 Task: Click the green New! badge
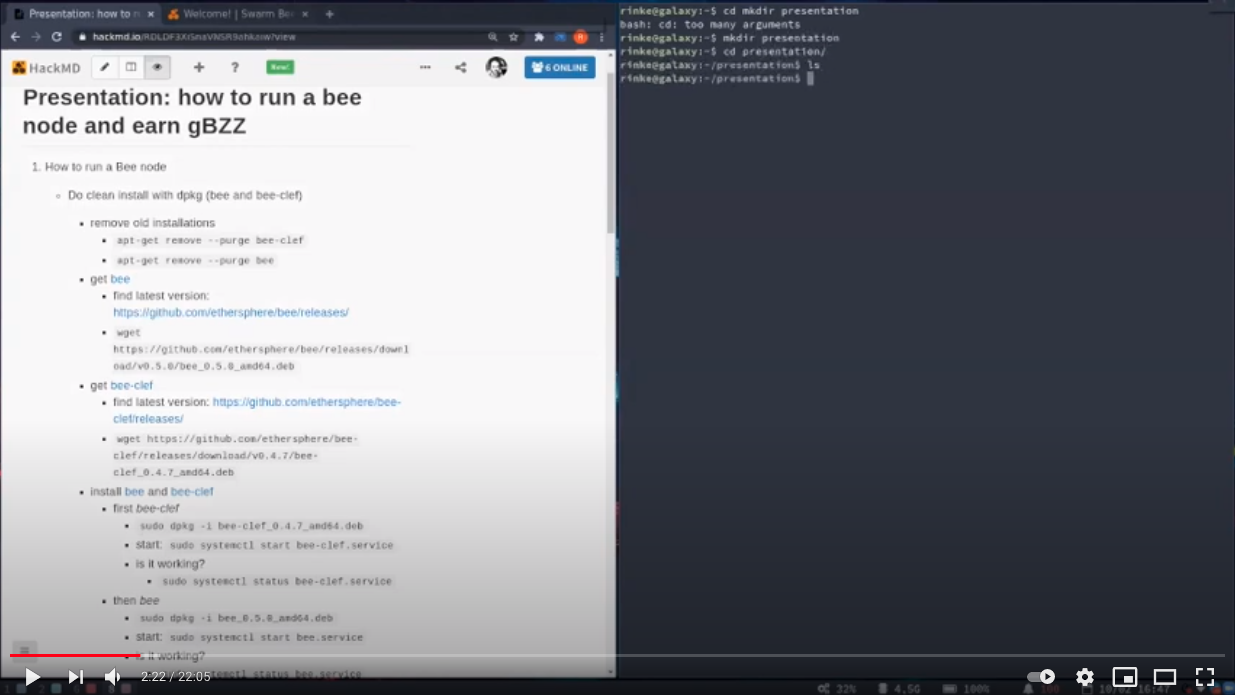[x=280, y=67]
